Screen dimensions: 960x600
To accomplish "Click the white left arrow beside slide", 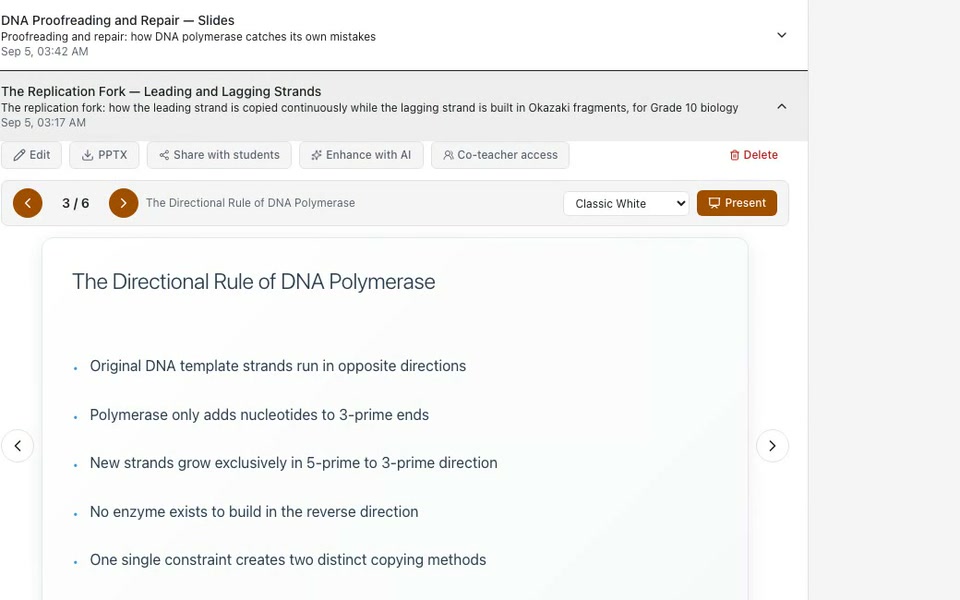I will pyautogui.click(x=18, y=446).
